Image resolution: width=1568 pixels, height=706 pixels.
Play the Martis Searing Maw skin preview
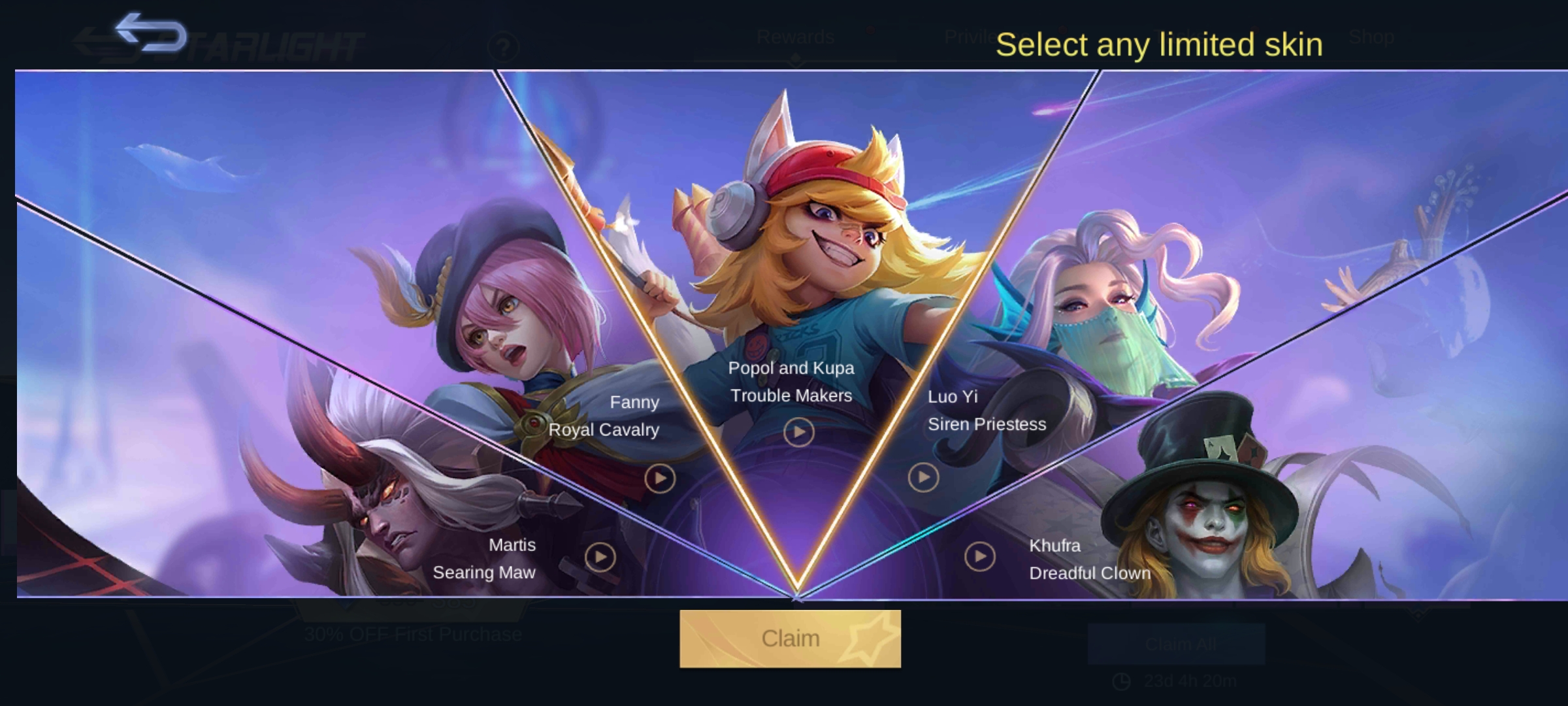[600, 558]
